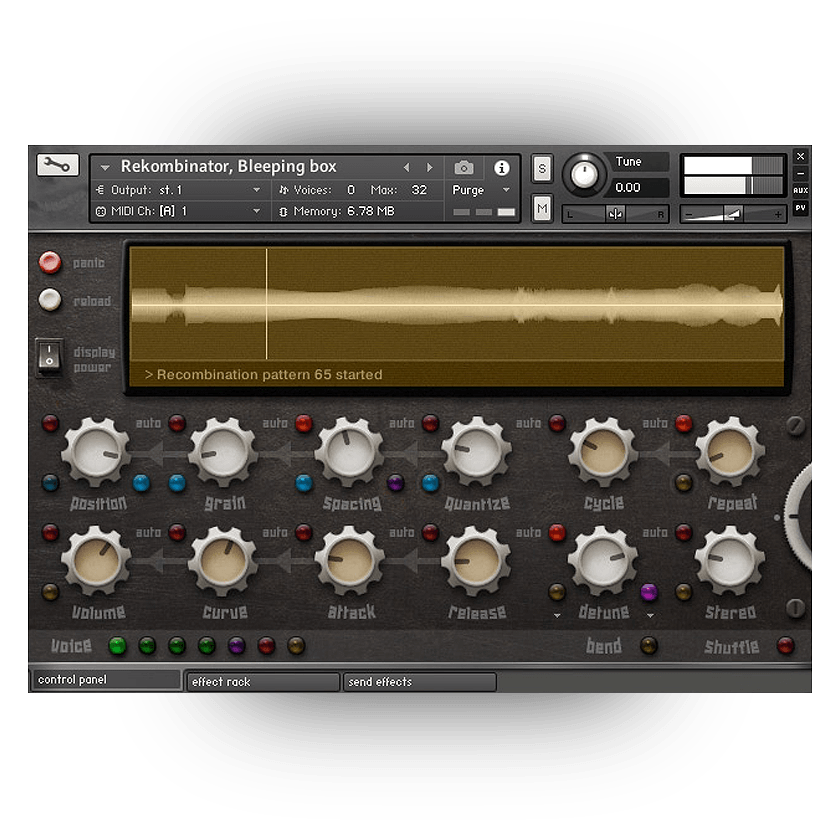Click the curve knob
The height and width of the screenshot is (840, 840).
(223, 561)
